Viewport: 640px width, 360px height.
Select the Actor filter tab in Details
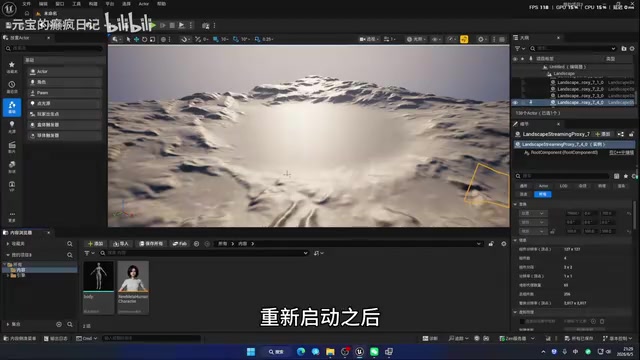543,186
